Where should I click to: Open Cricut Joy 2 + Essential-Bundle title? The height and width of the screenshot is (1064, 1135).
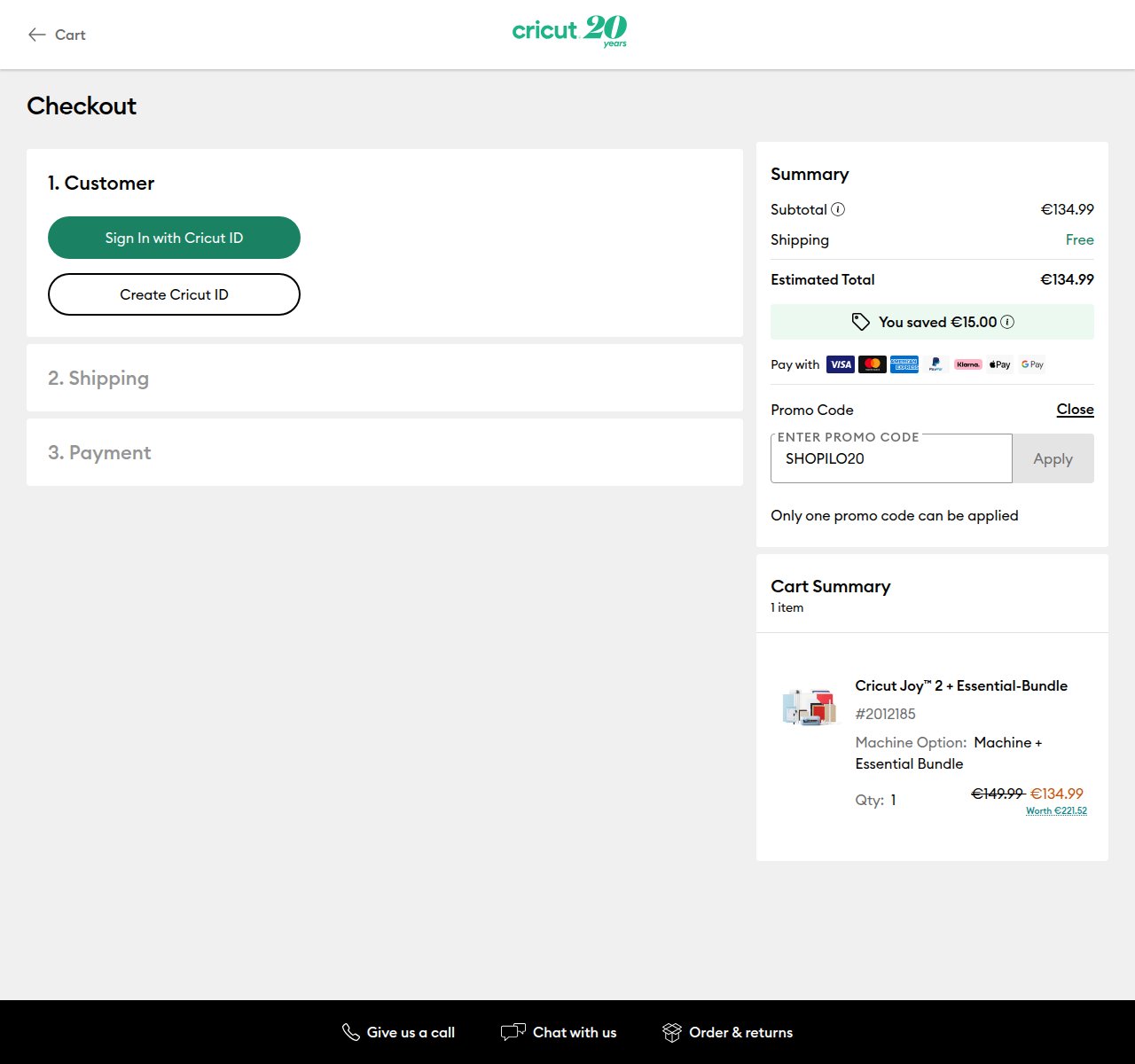(961, 685)
